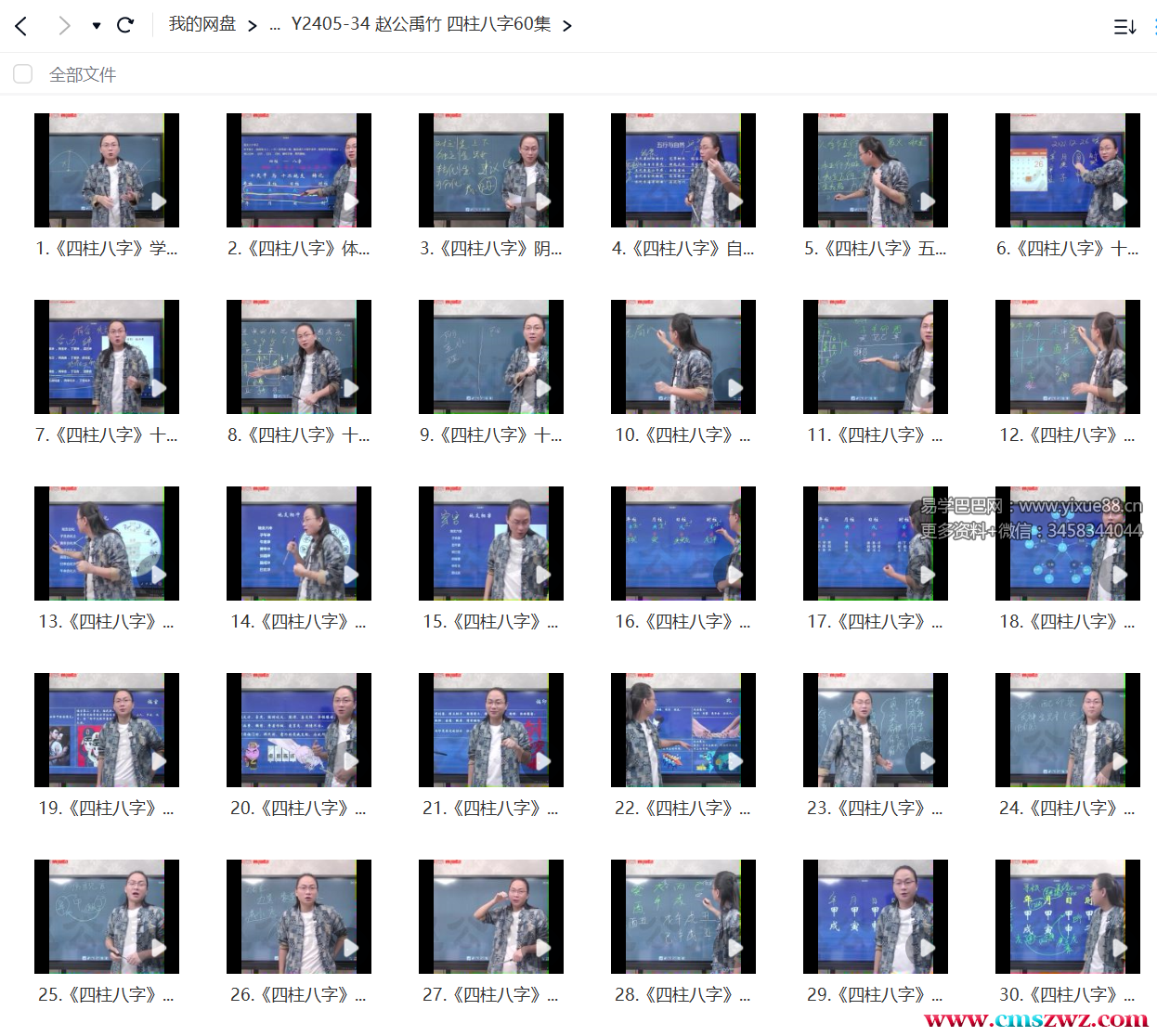Open the navigation history dropdown arrow
This screenshot has width=1157, height=1036.
pyautogui.click(x=97, y=26)
